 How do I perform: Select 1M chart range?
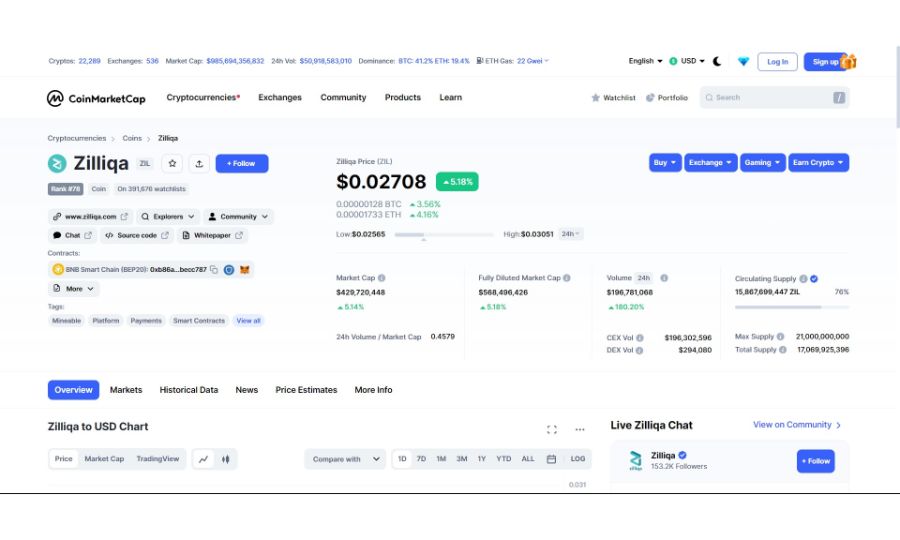[441, 459]
